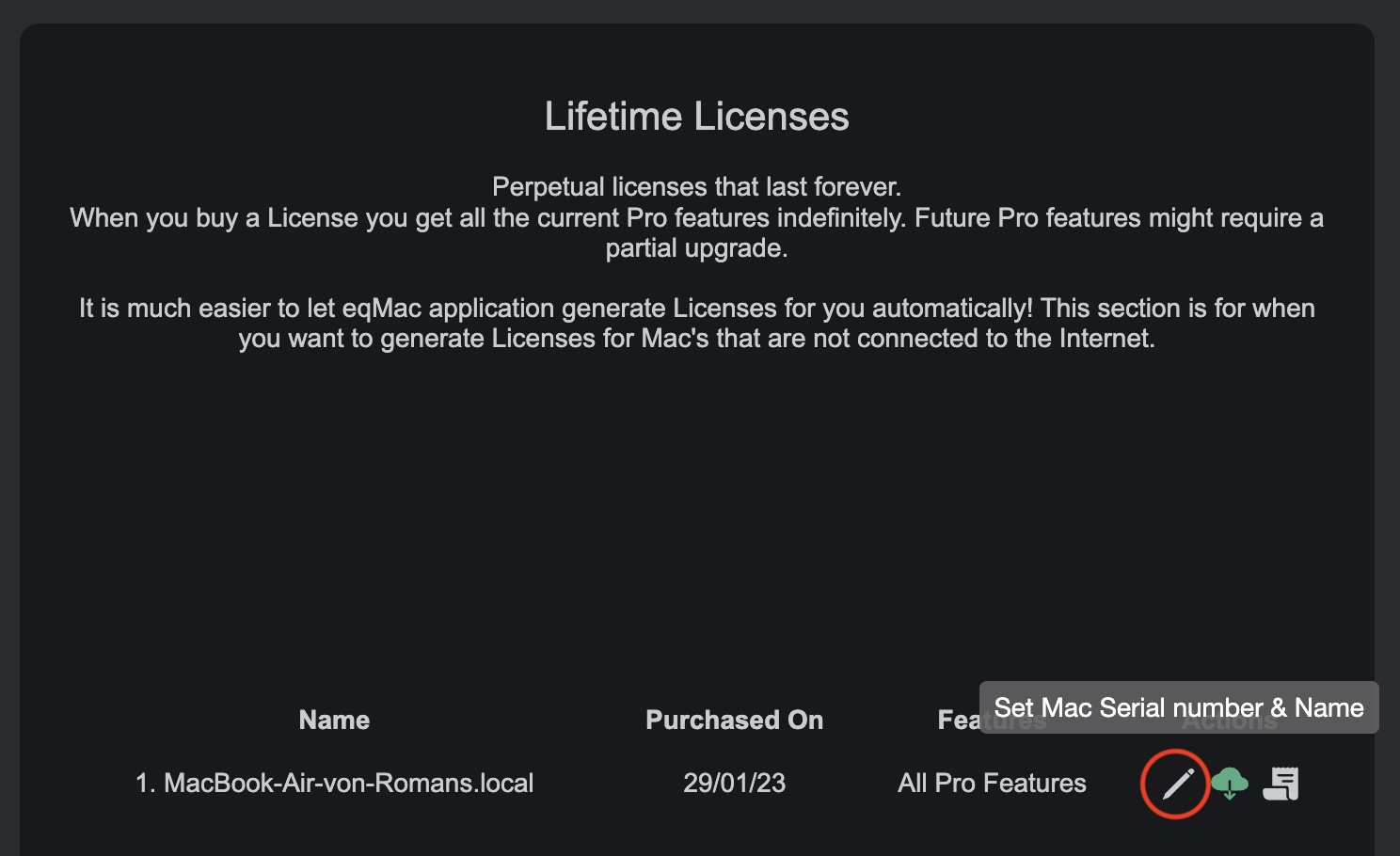Select license MacBook-Air-von-Romans.local

pyautogui.click(x=348, y=783)
